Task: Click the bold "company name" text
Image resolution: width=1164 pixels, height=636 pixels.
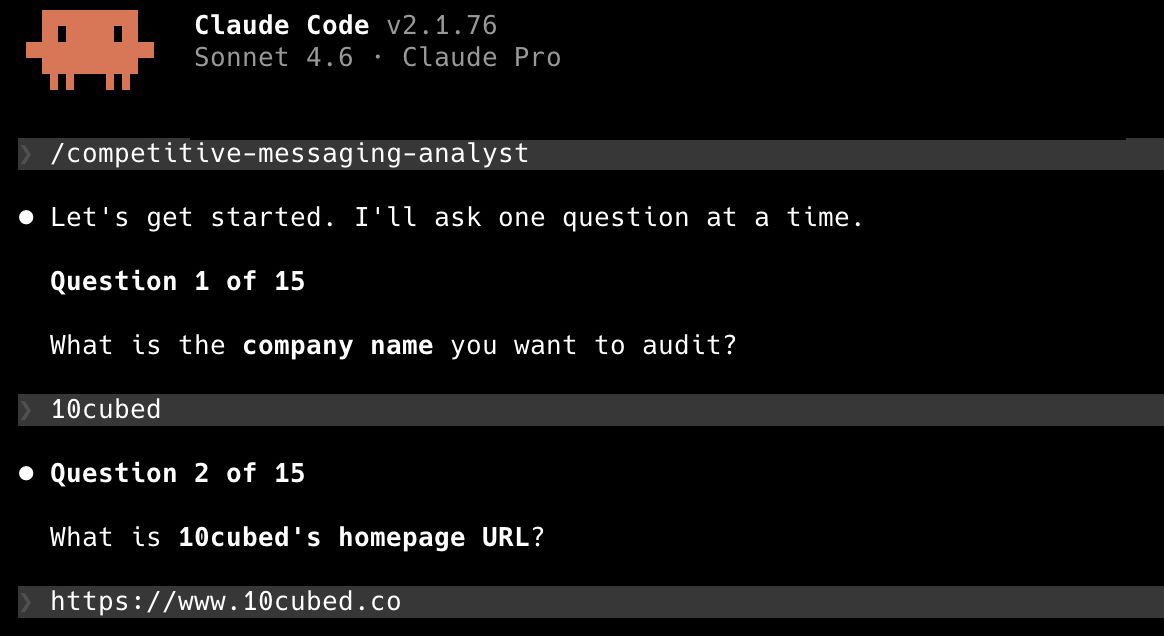Action: click(x=337, y=346)
